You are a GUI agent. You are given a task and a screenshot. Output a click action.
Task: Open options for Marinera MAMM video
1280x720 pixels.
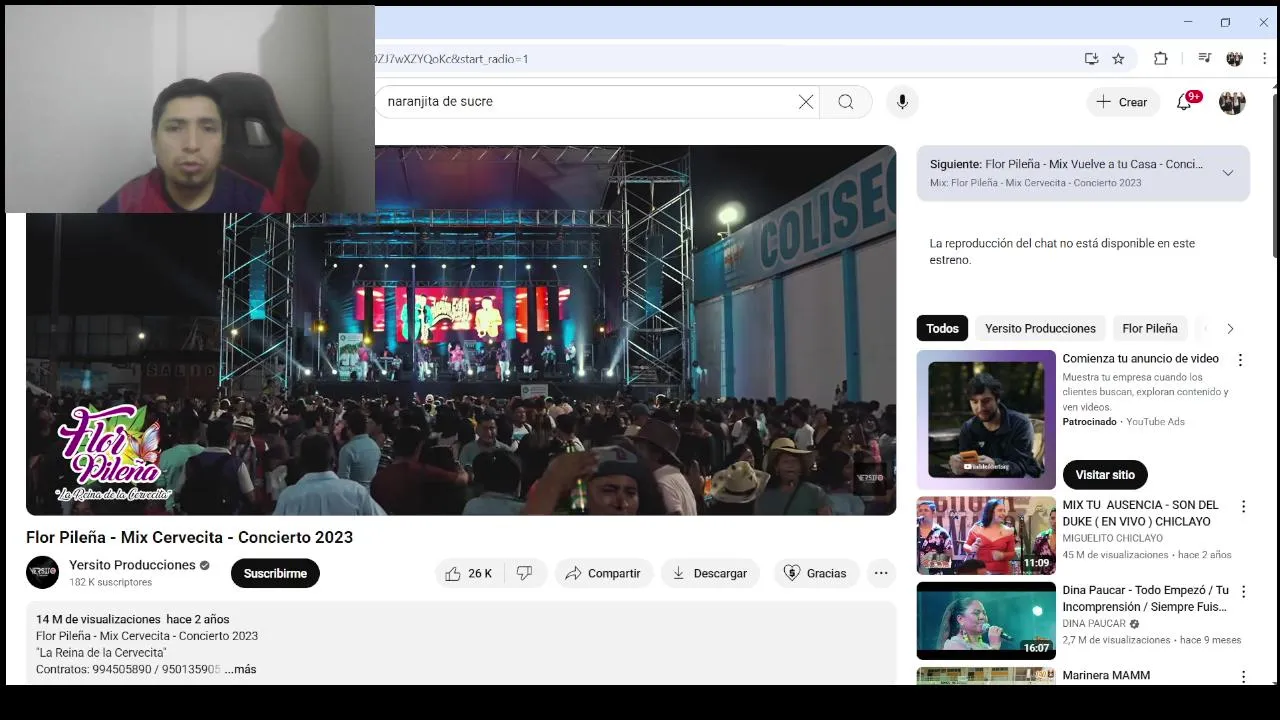(1243, 677)
